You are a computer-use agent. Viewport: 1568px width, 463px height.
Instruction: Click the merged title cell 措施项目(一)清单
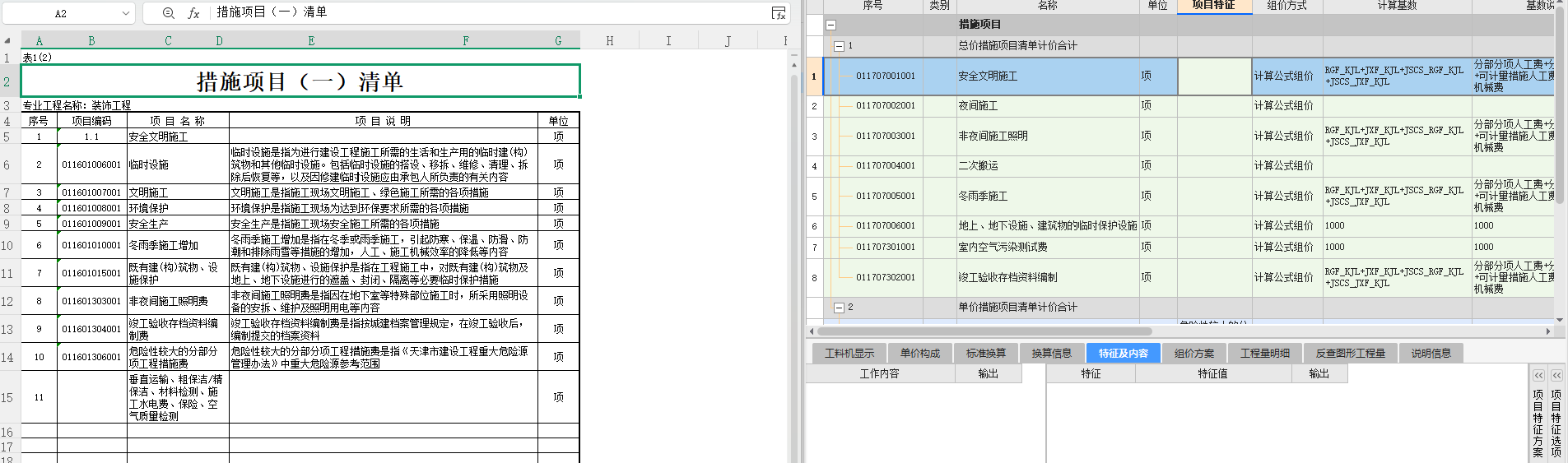pos(300,81)
